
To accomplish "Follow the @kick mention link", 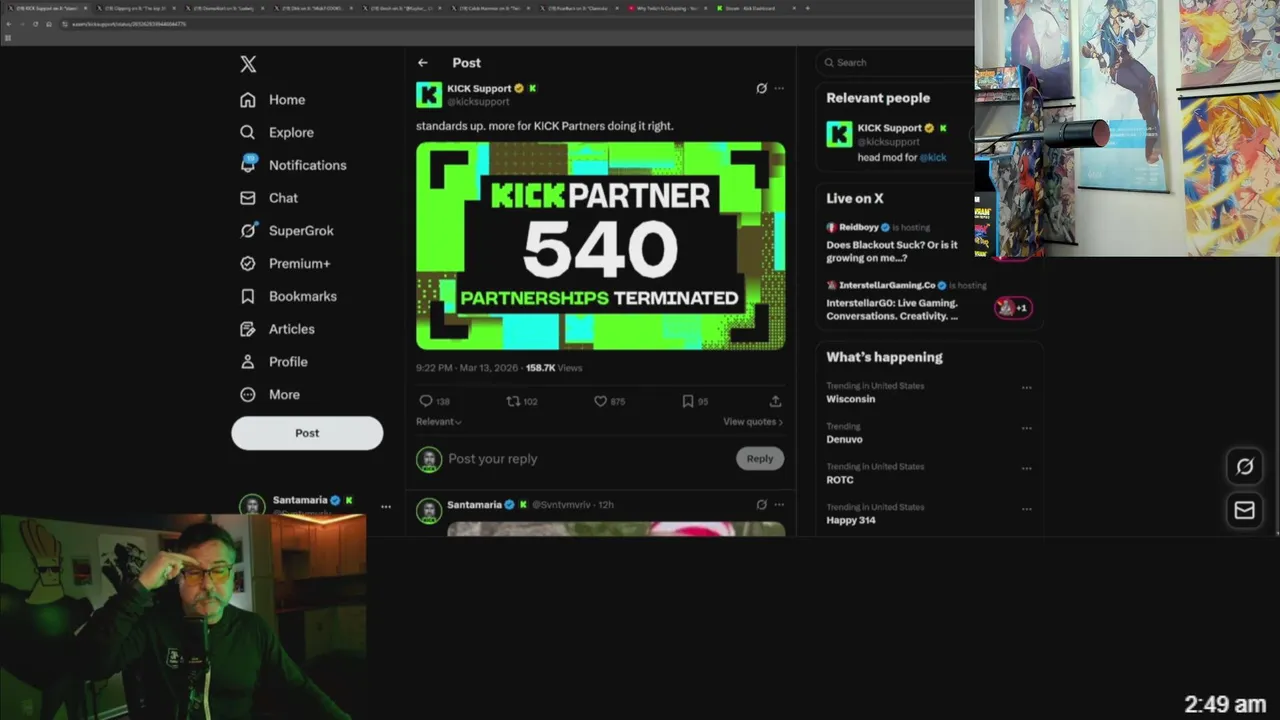I will coord(933,157).
